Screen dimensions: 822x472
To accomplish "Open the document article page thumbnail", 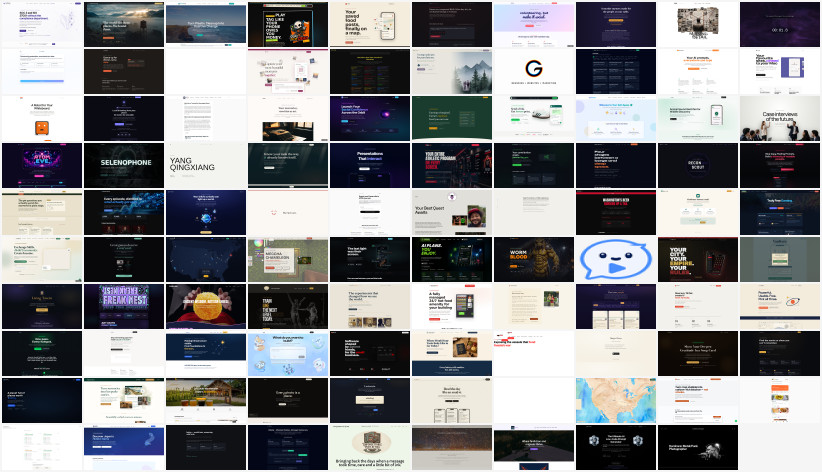I will (206, 119).
